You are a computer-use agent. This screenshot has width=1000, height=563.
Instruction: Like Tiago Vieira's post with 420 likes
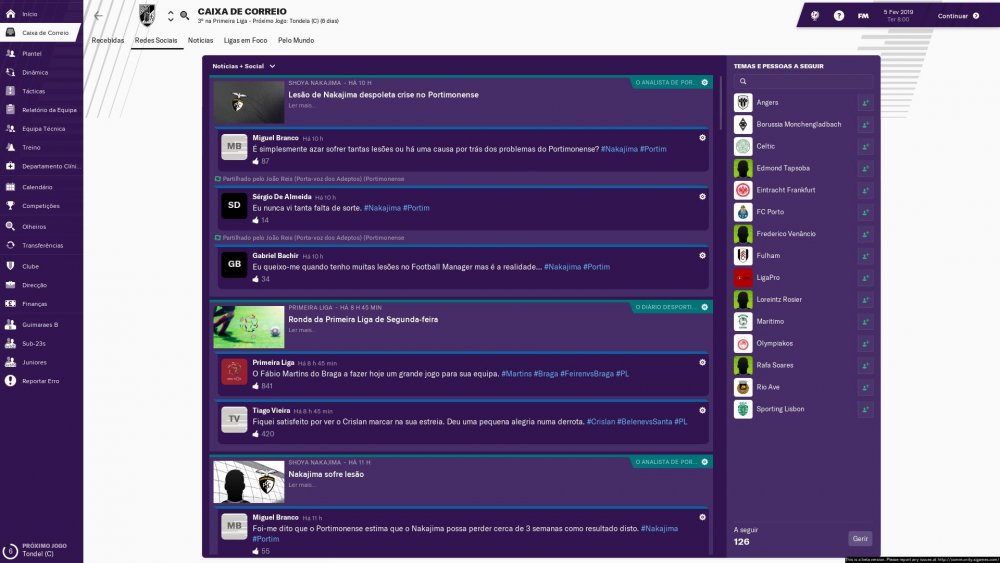tap(256, 434)
